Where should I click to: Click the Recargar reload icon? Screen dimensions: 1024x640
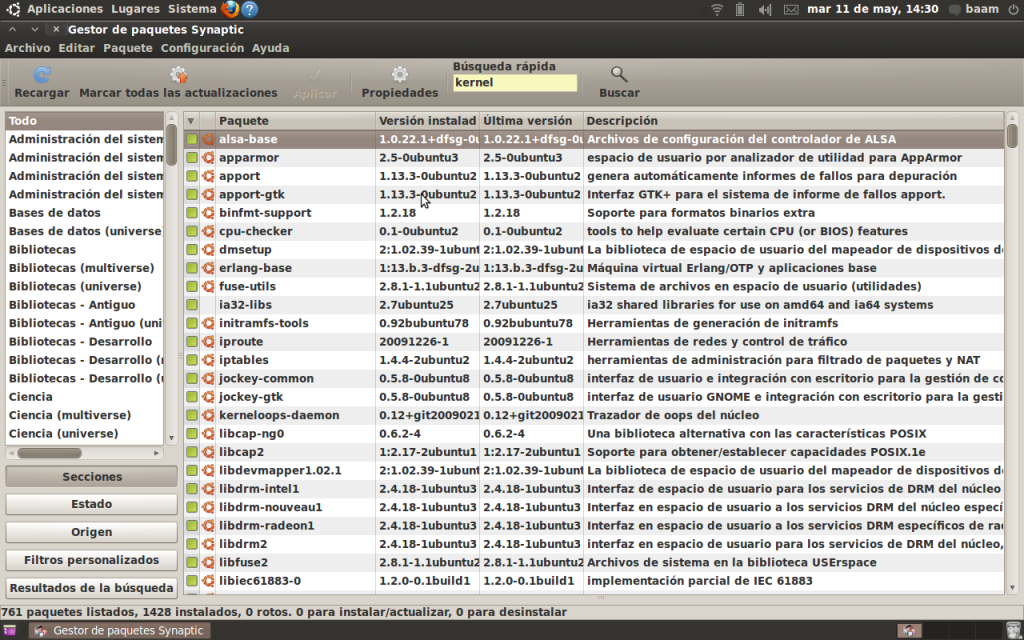(42, 74)
